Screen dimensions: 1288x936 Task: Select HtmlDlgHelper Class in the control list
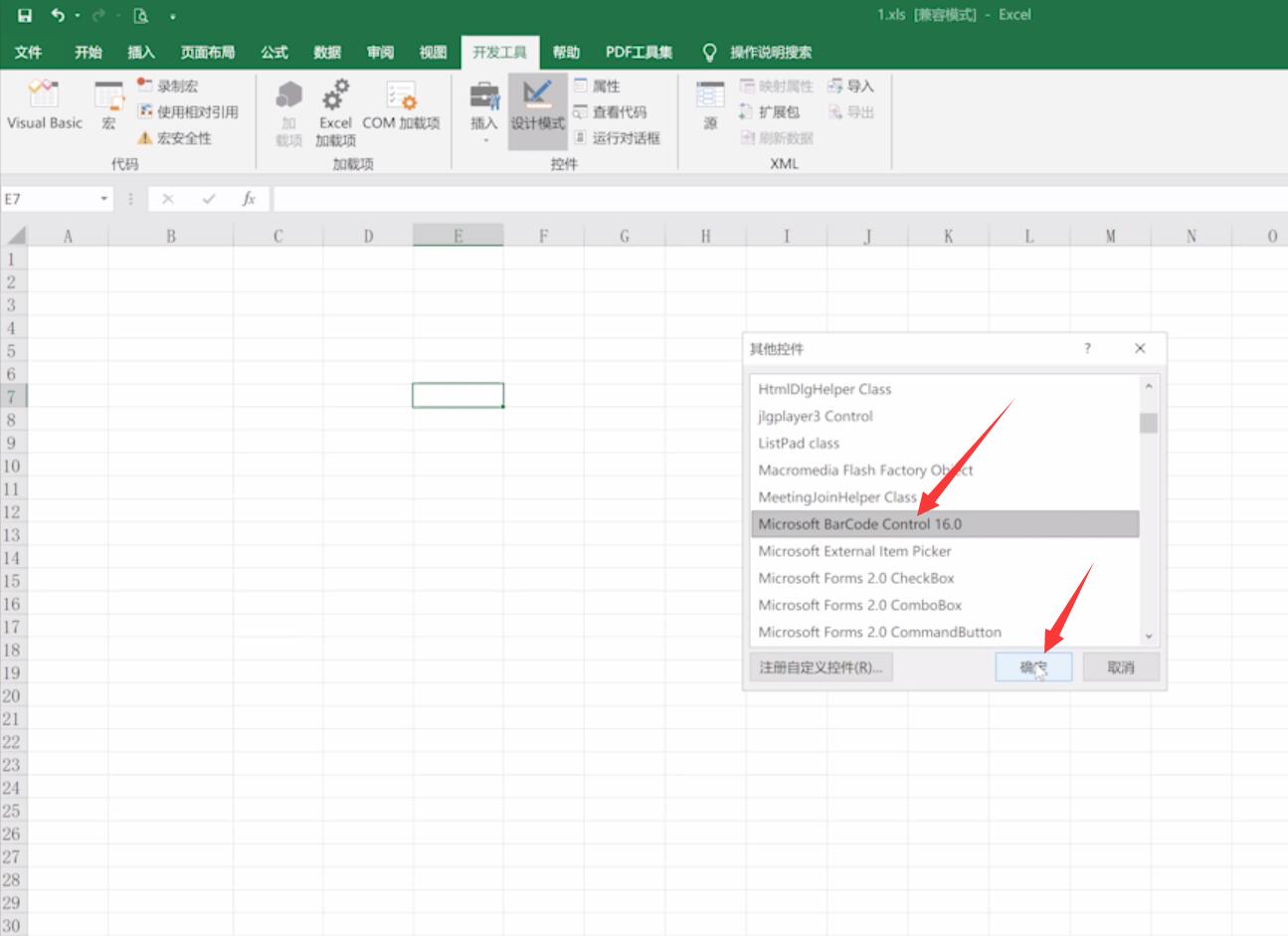(945, 389)
